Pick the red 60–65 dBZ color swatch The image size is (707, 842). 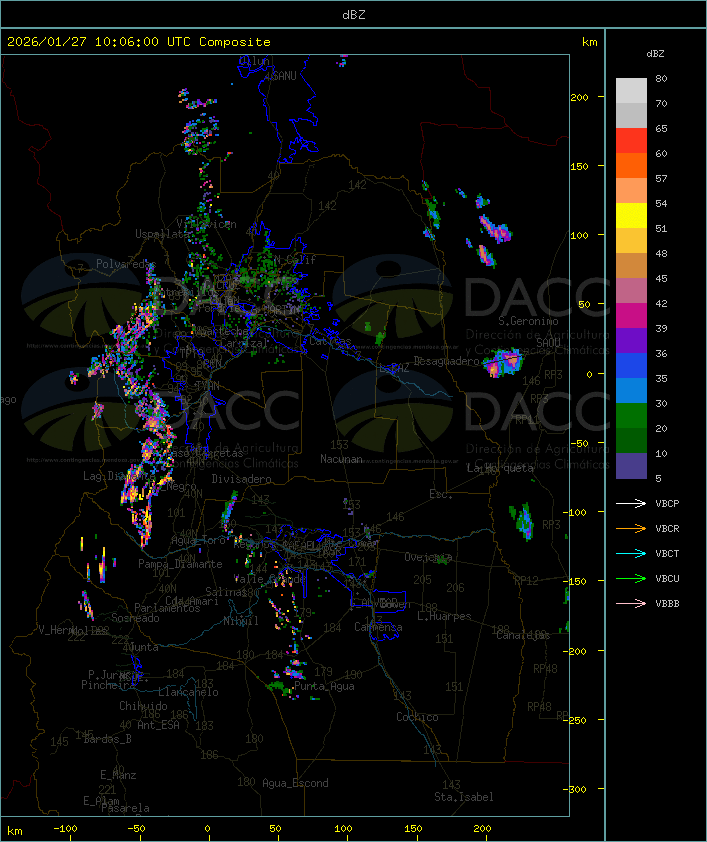[x=631, y=141]
